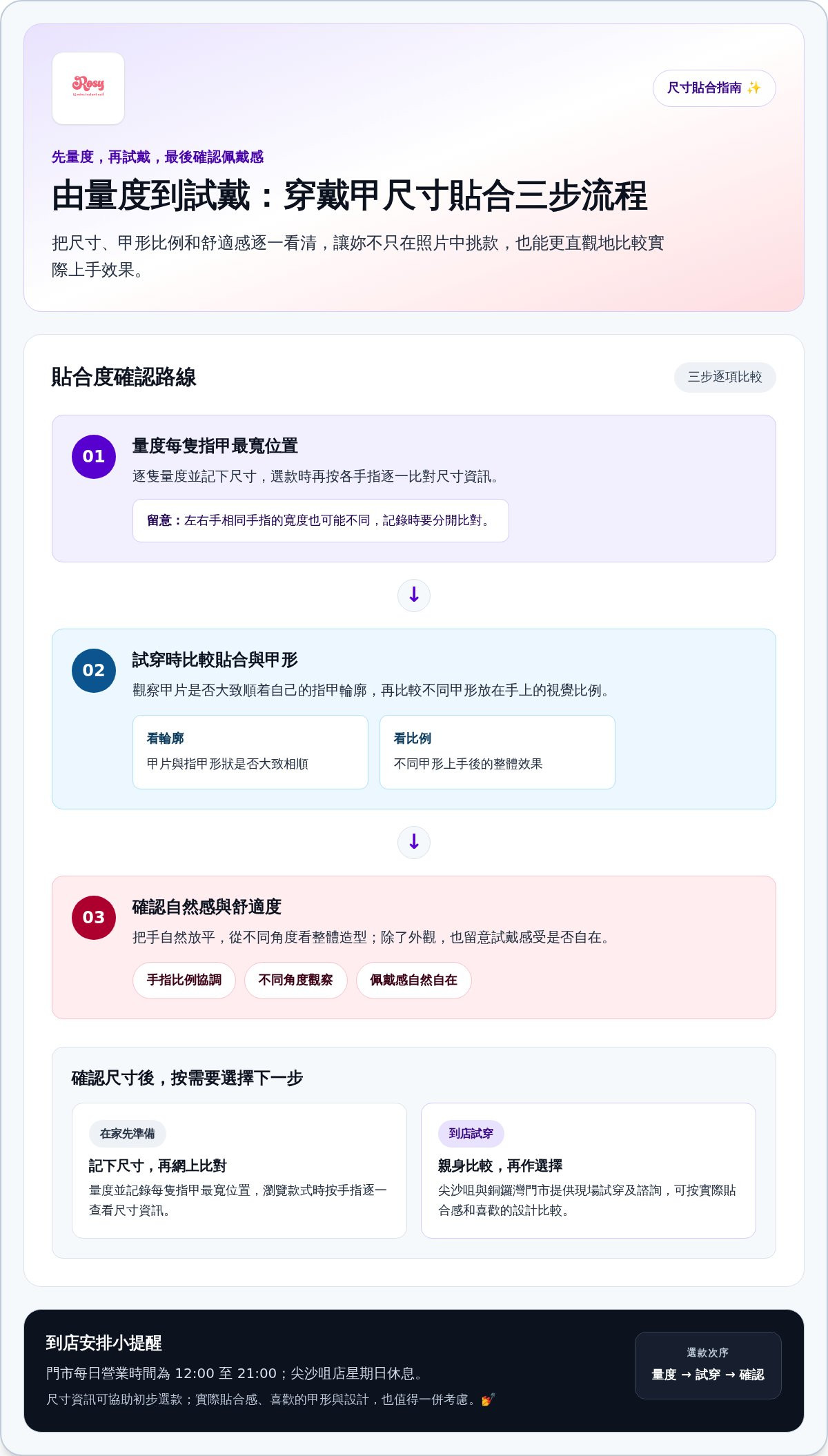
Task: Click the tagline 先量度，再試戴，最後確認佩戴感
Action: click(158, 157)
